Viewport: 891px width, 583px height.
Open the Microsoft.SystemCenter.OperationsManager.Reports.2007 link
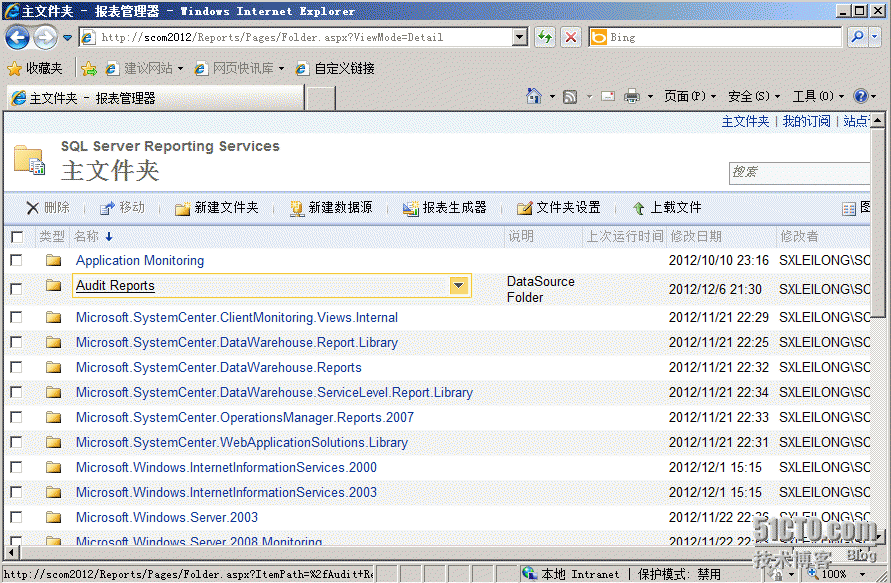[x=245, y=417]
